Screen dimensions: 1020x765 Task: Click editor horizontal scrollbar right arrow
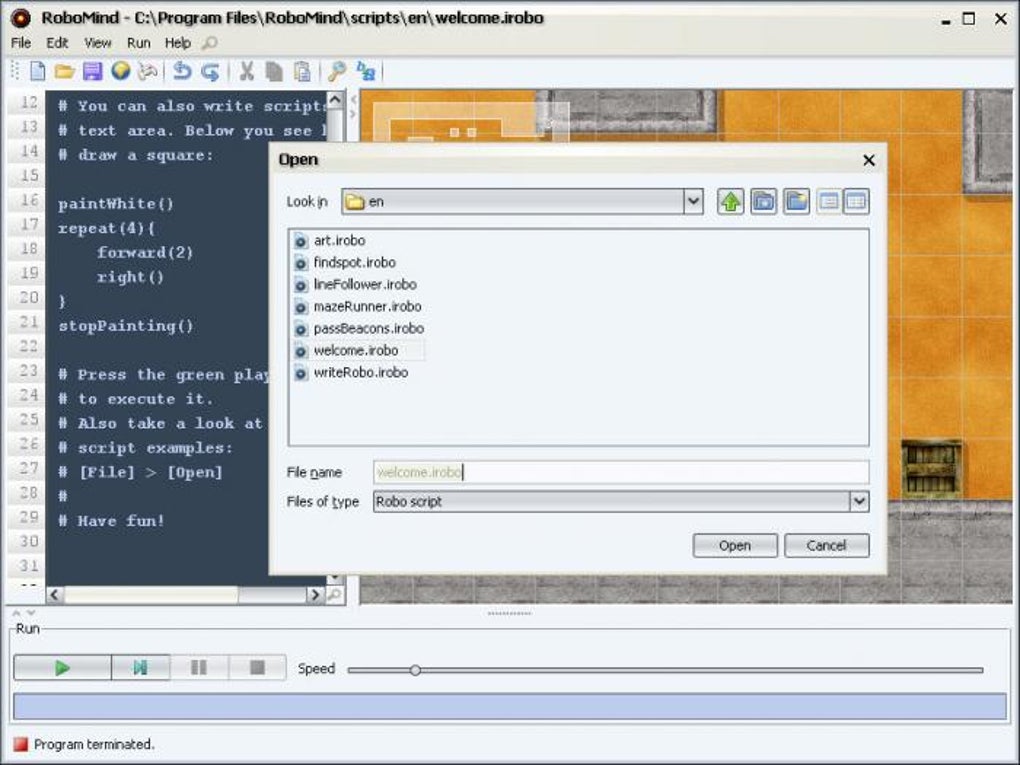[x=315, y=595]
